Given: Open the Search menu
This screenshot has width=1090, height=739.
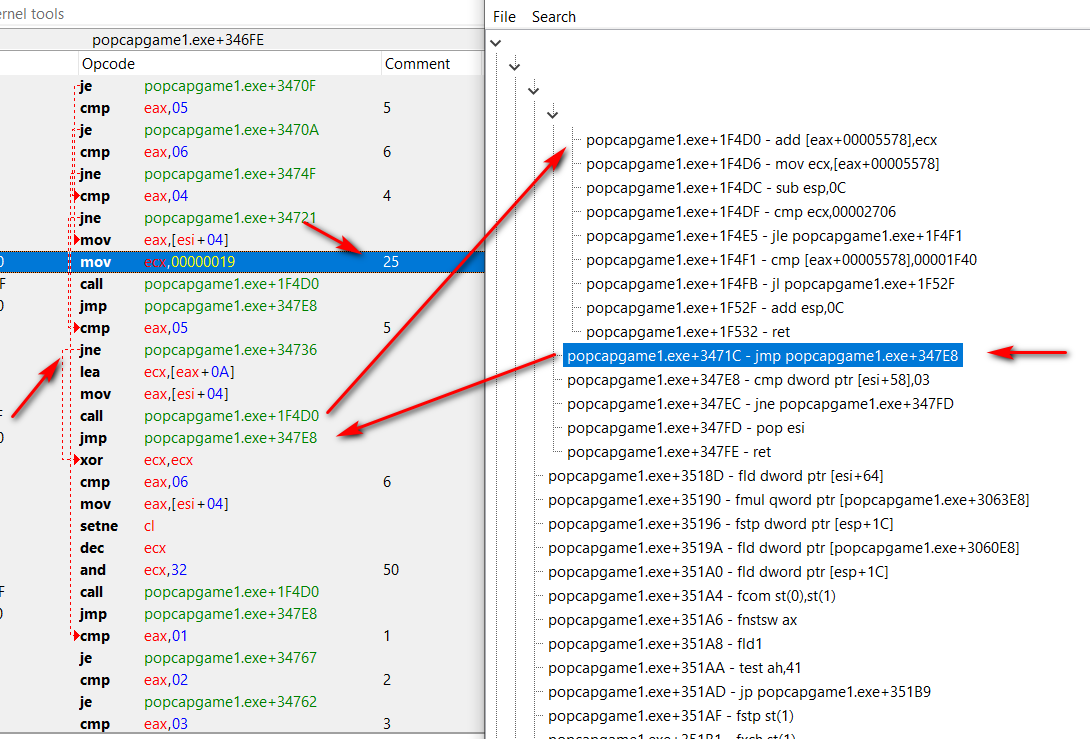Looking at the screenshot, I should tap(553, 17).
